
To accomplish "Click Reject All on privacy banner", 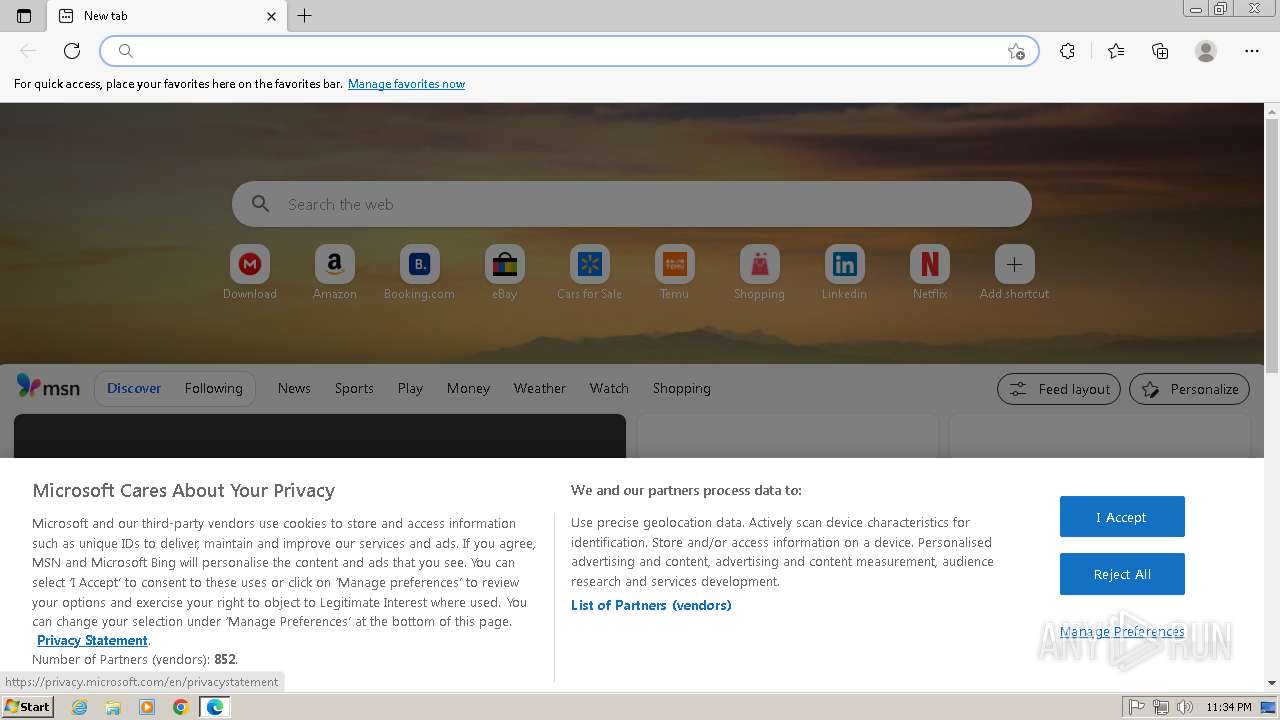I will 1122,574.
